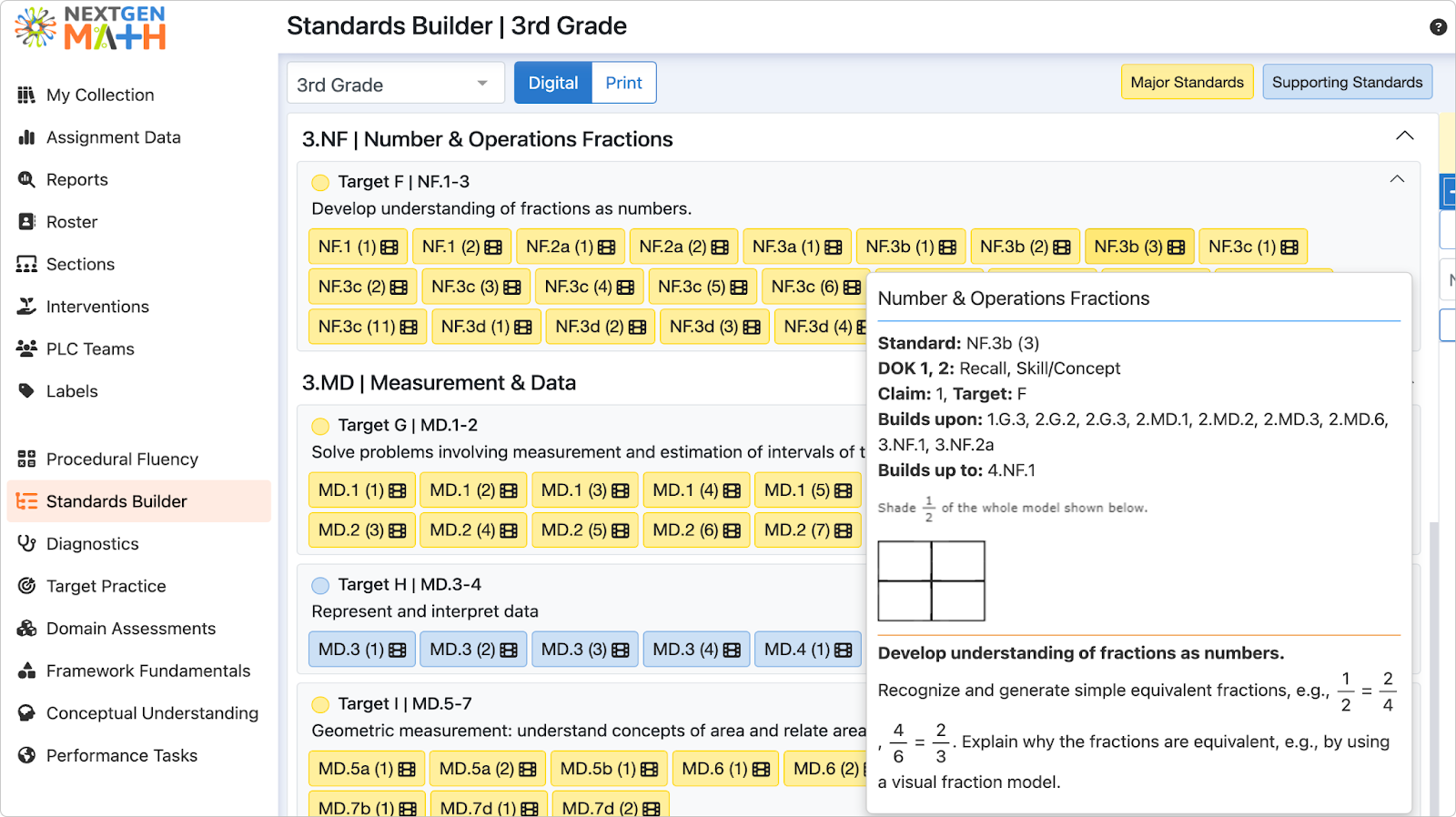This screenshot has width=1456, height=817.
Task: Click the film icon on NF.3d (1)
Action: [522, 328]
